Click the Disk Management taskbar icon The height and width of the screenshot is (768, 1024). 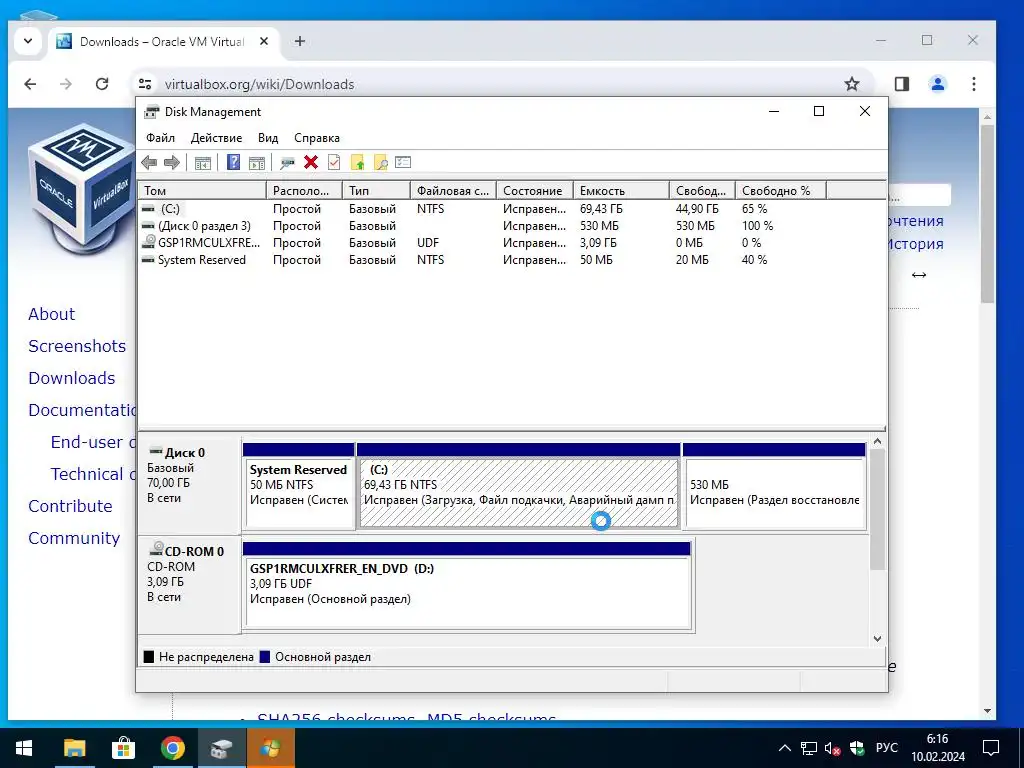click(x=221, y=748)
